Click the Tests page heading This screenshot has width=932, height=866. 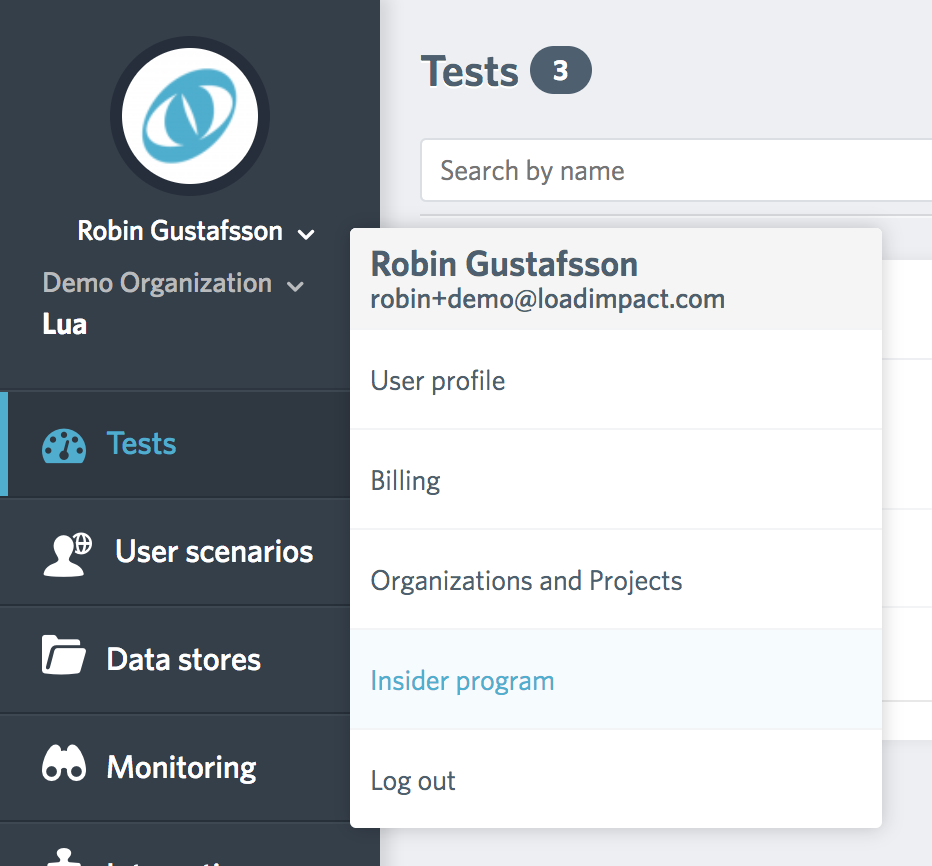(x=470, y=71)
